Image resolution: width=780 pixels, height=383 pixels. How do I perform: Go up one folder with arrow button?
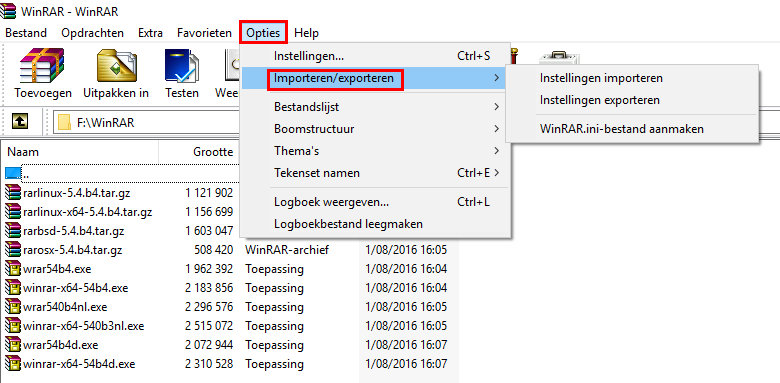point(20,121)
